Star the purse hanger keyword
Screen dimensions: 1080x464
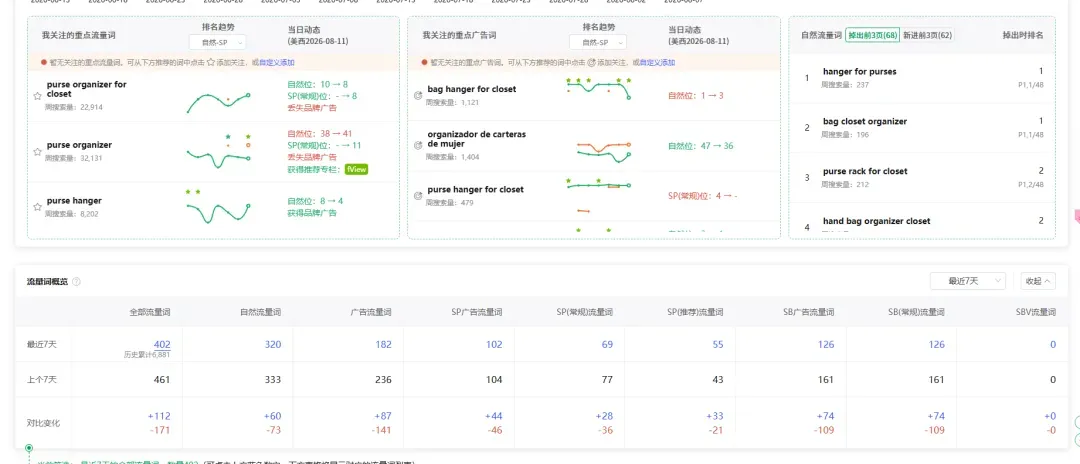[38, 207]
